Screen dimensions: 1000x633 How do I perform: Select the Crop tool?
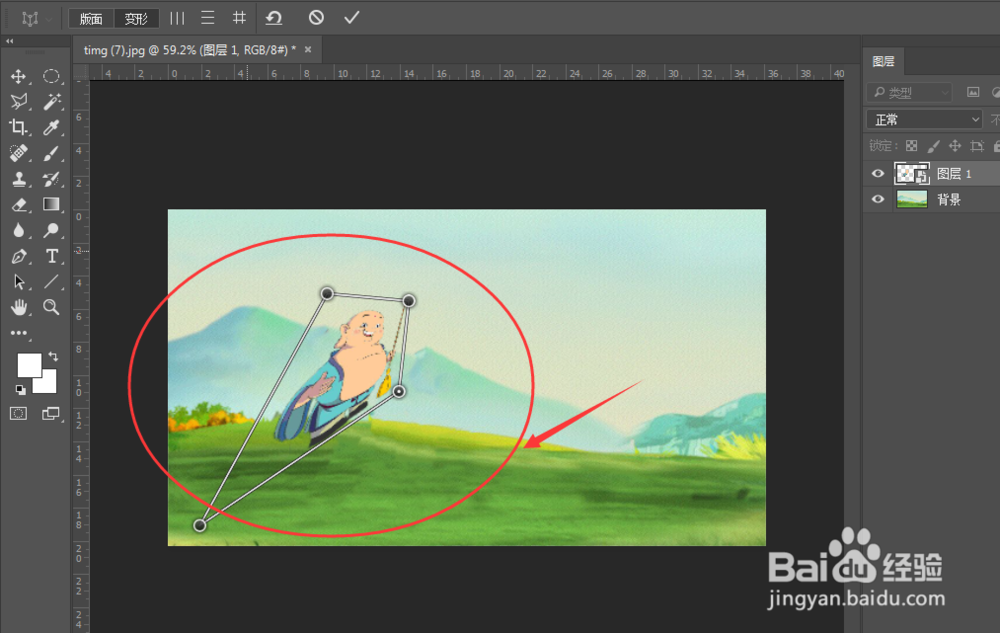pyautogui.click(x=18, y=127)
